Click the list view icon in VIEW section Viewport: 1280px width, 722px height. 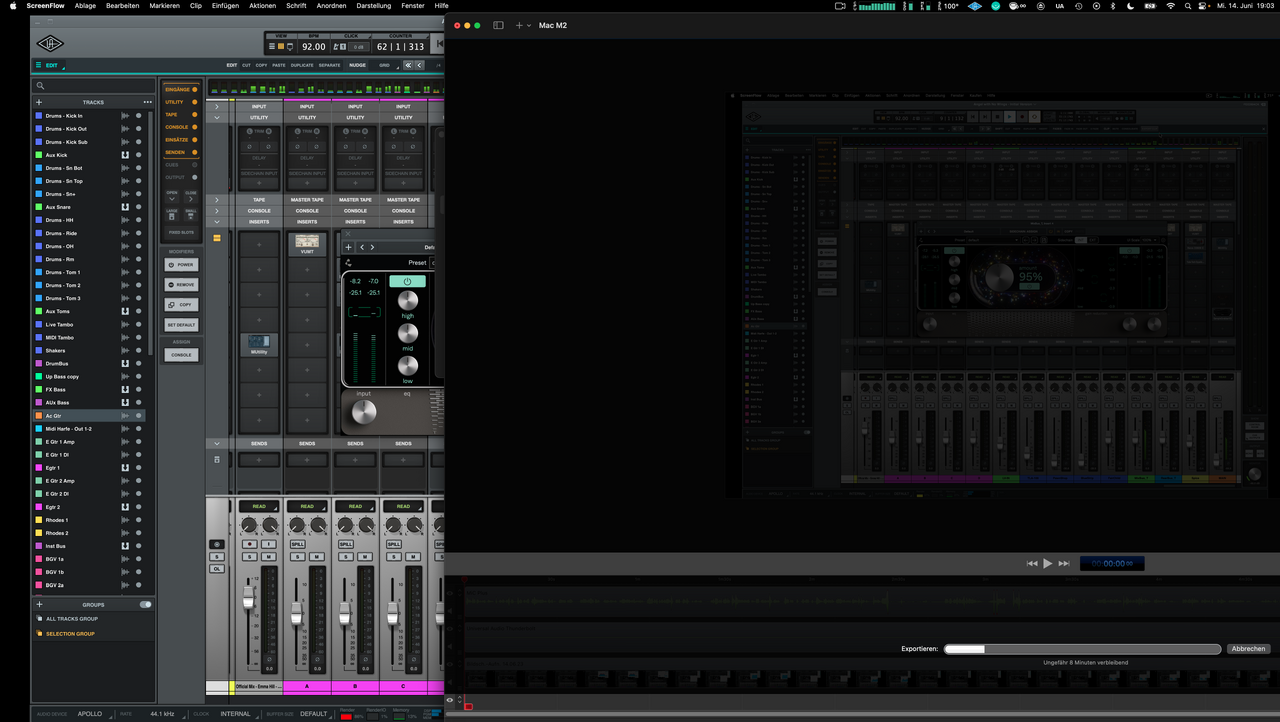click(272, 47)
